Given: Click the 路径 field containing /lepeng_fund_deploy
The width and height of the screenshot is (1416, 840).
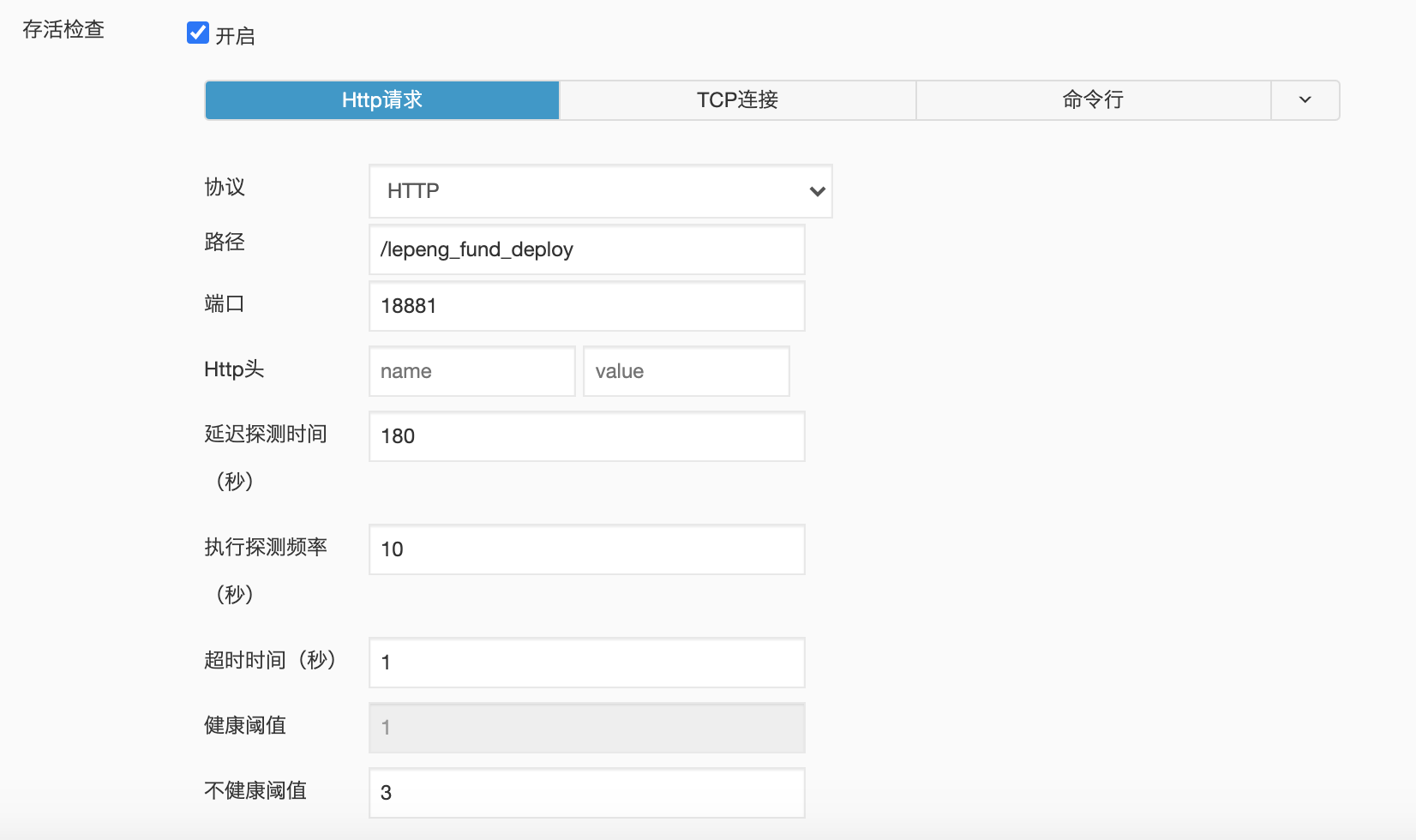Looking at the screenshot, I should coord(586,249).
